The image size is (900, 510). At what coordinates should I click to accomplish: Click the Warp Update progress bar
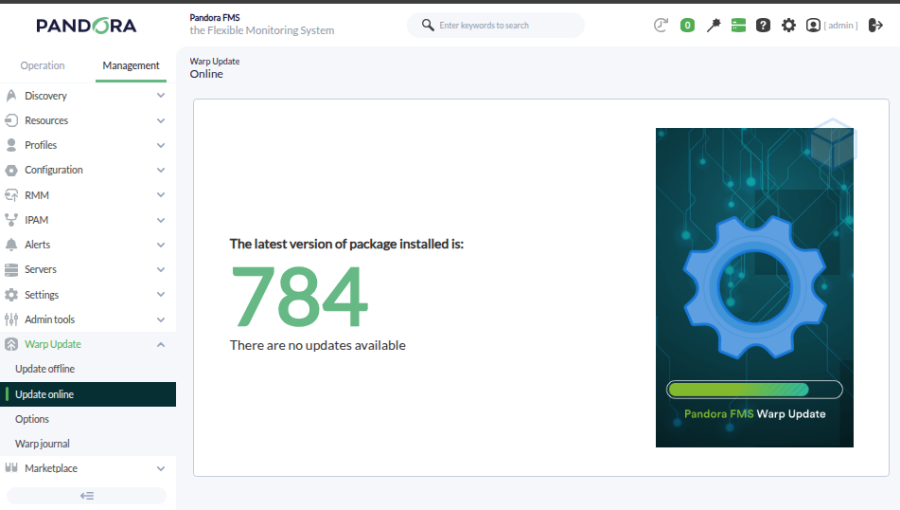coord(754,390)
